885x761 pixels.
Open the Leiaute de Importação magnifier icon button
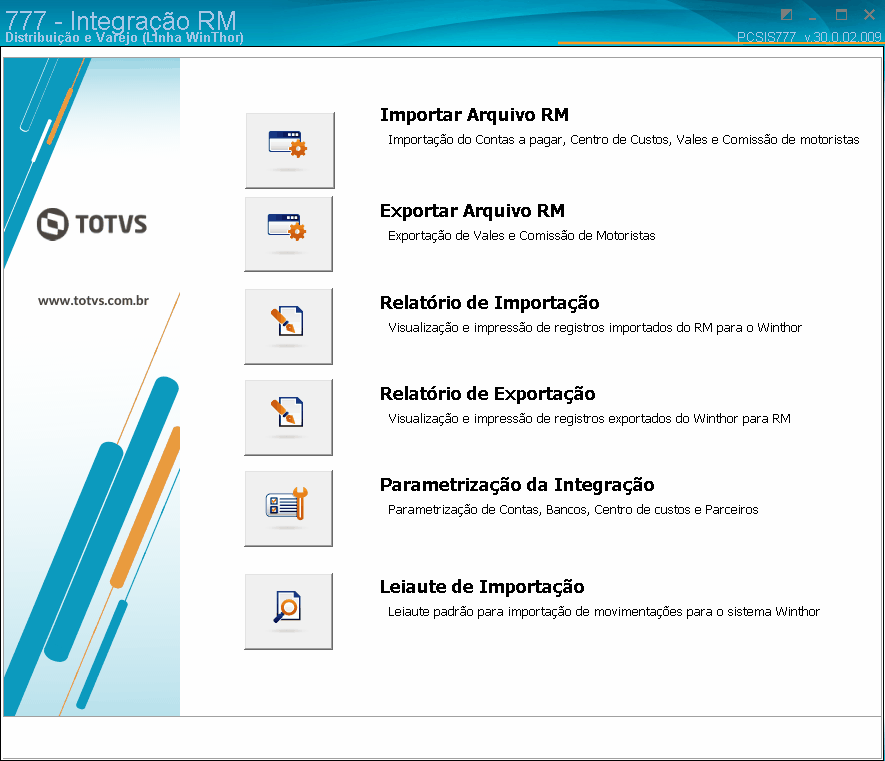pyautogui.click(x=288, y=611)
